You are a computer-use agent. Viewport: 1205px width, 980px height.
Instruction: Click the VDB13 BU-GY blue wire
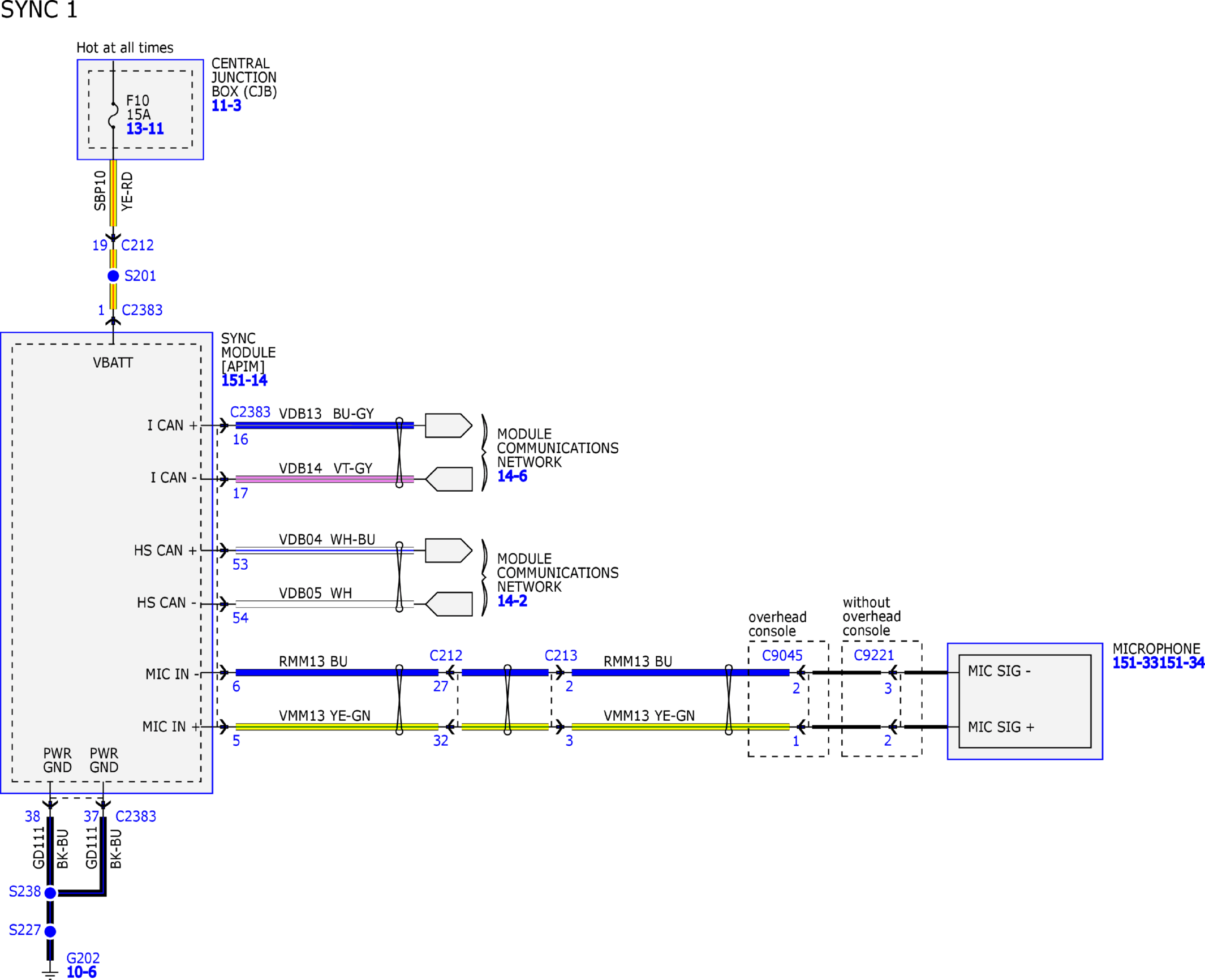tap(325, 425)
